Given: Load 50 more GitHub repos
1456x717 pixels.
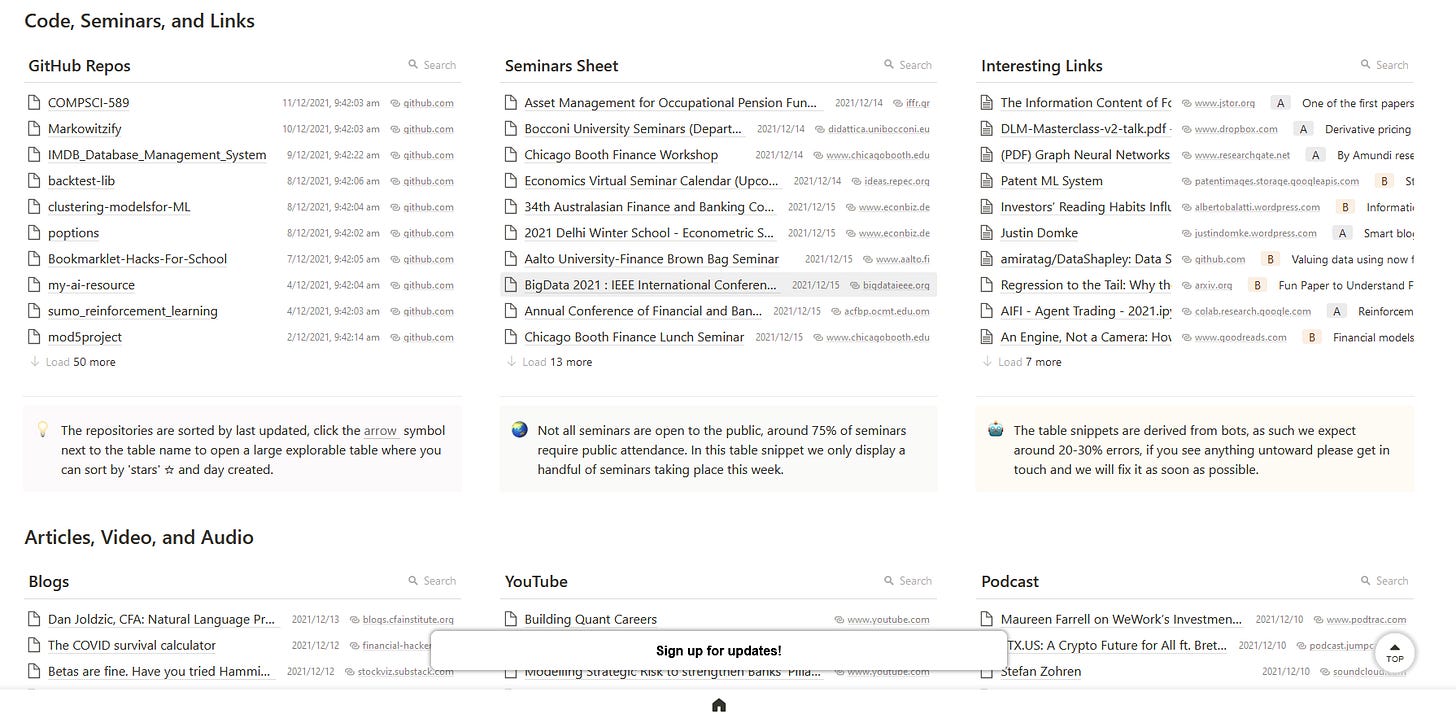Looking at the screenshot, I should (x=73, y=362).
